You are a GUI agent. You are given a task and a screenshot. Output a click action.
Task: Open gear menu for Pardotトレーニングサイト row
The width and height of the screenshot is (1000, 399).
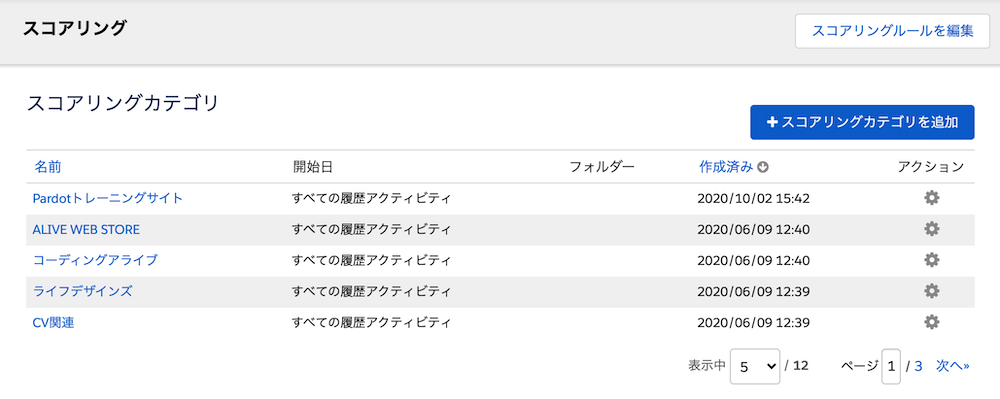(x=932, y=198)
